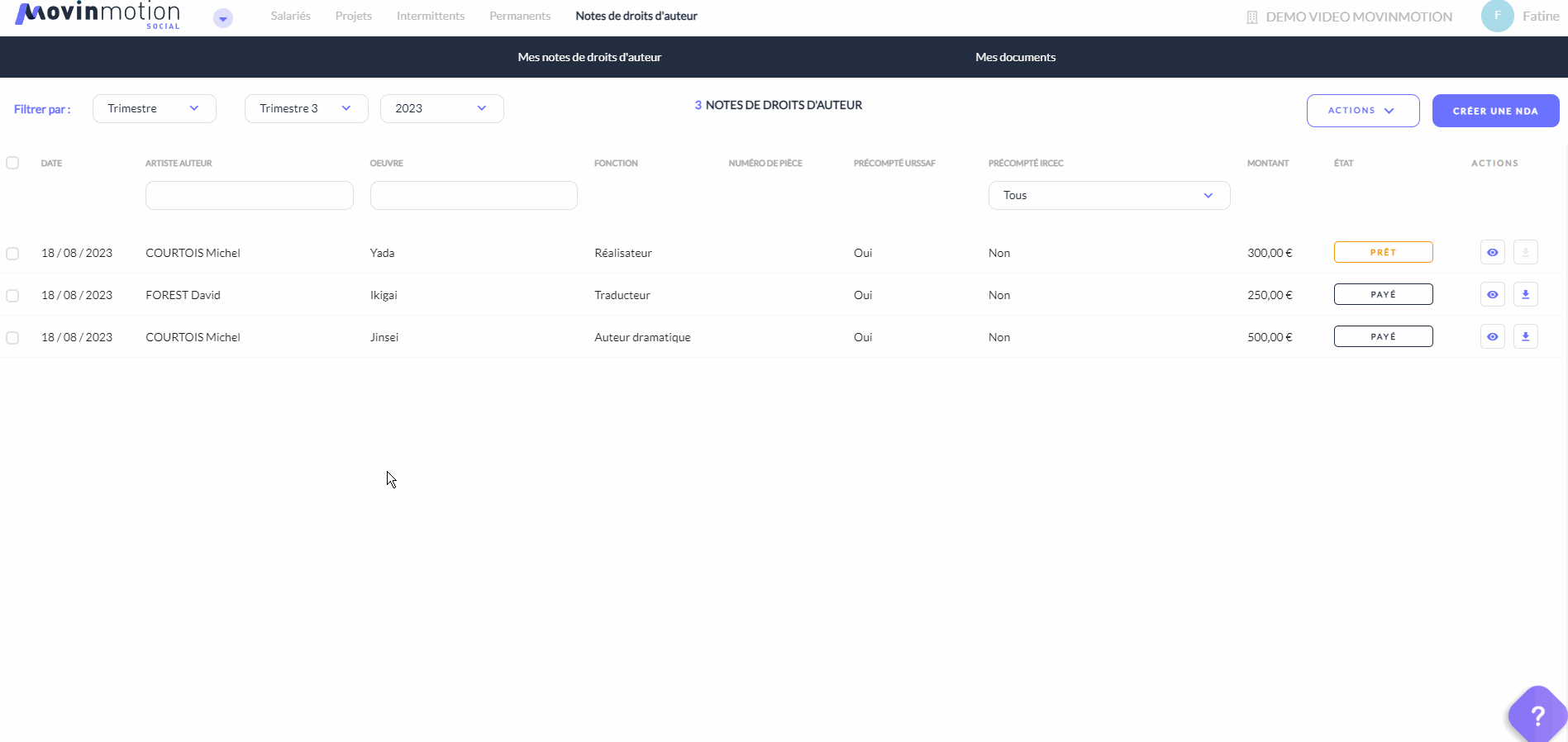Click the PRÊT status badge for Yada

tap(1383, 252)
